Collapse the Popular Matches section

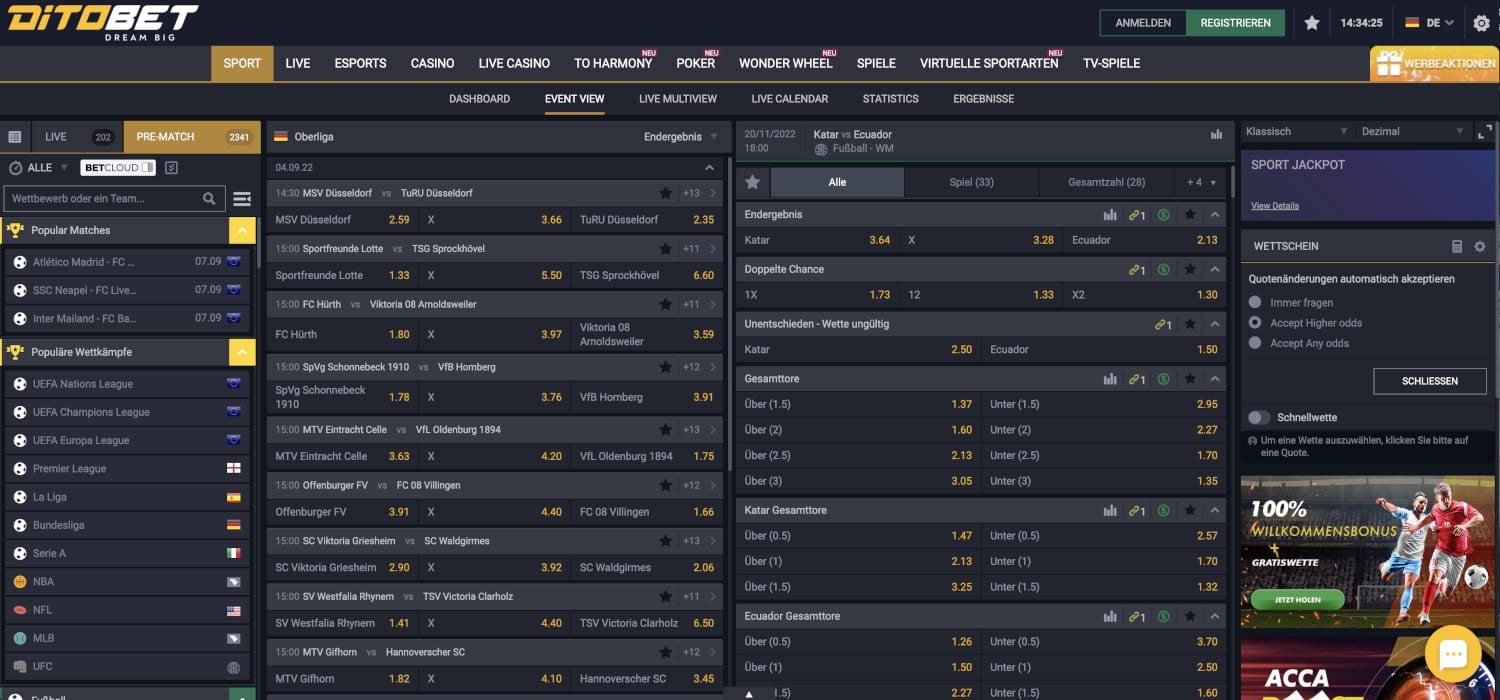[242, 230]
